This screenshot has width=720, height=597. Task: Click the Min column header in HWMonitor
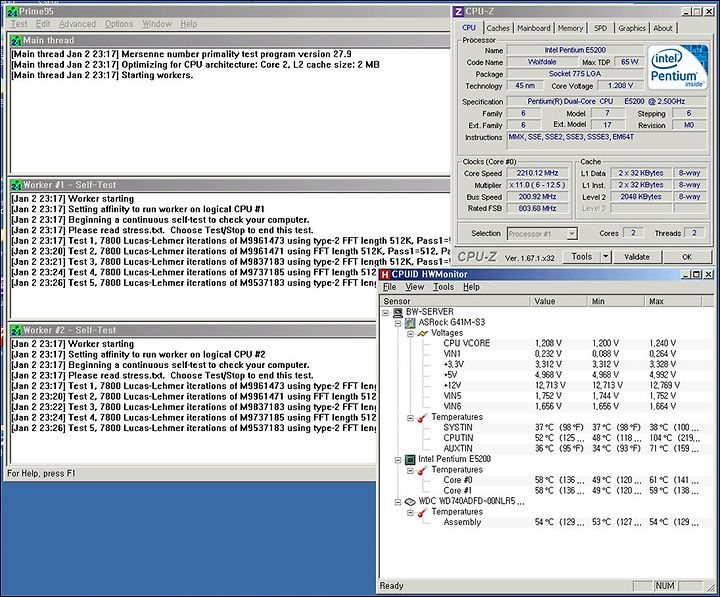point(616,301)
